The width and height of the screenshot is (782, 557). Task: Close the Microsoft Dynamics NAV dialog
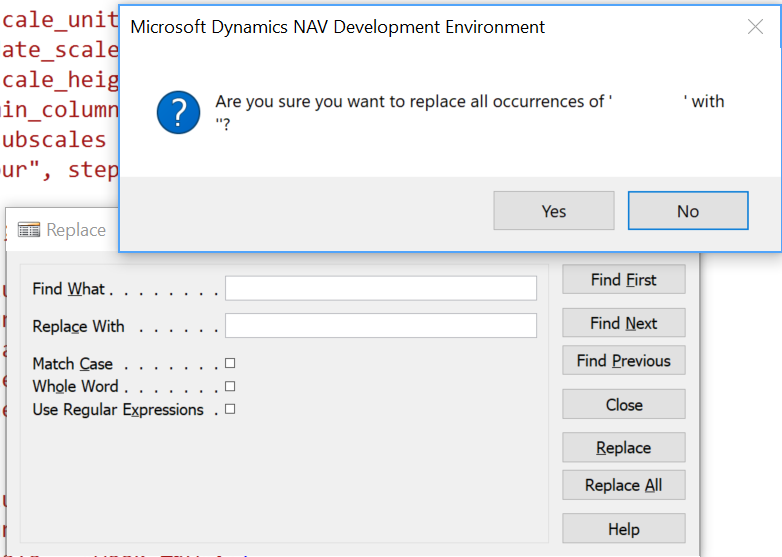(755, 26)
